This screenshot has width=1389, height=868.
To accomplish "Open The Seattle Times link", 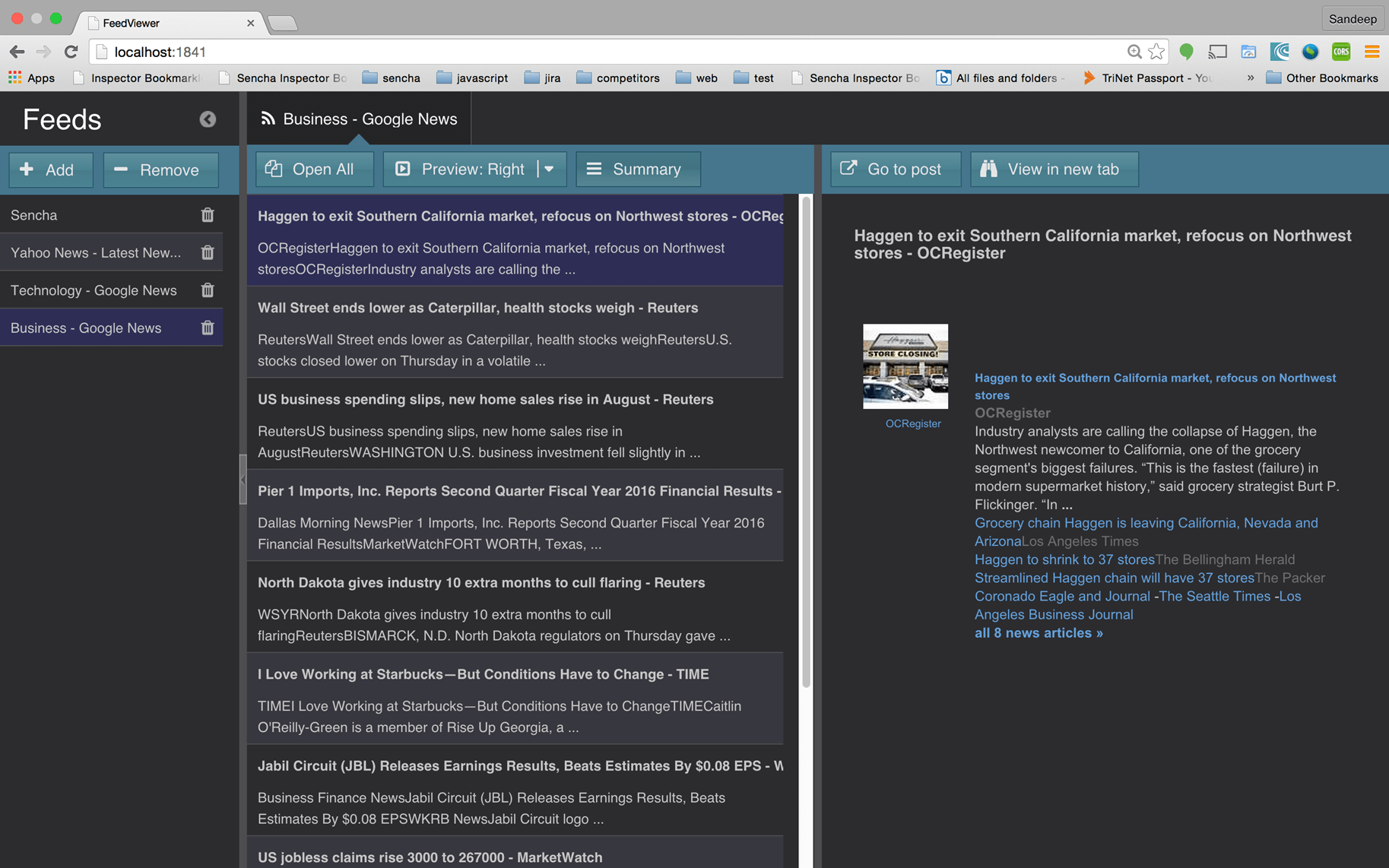I will pyautogui.click(x=1214, y=596).
